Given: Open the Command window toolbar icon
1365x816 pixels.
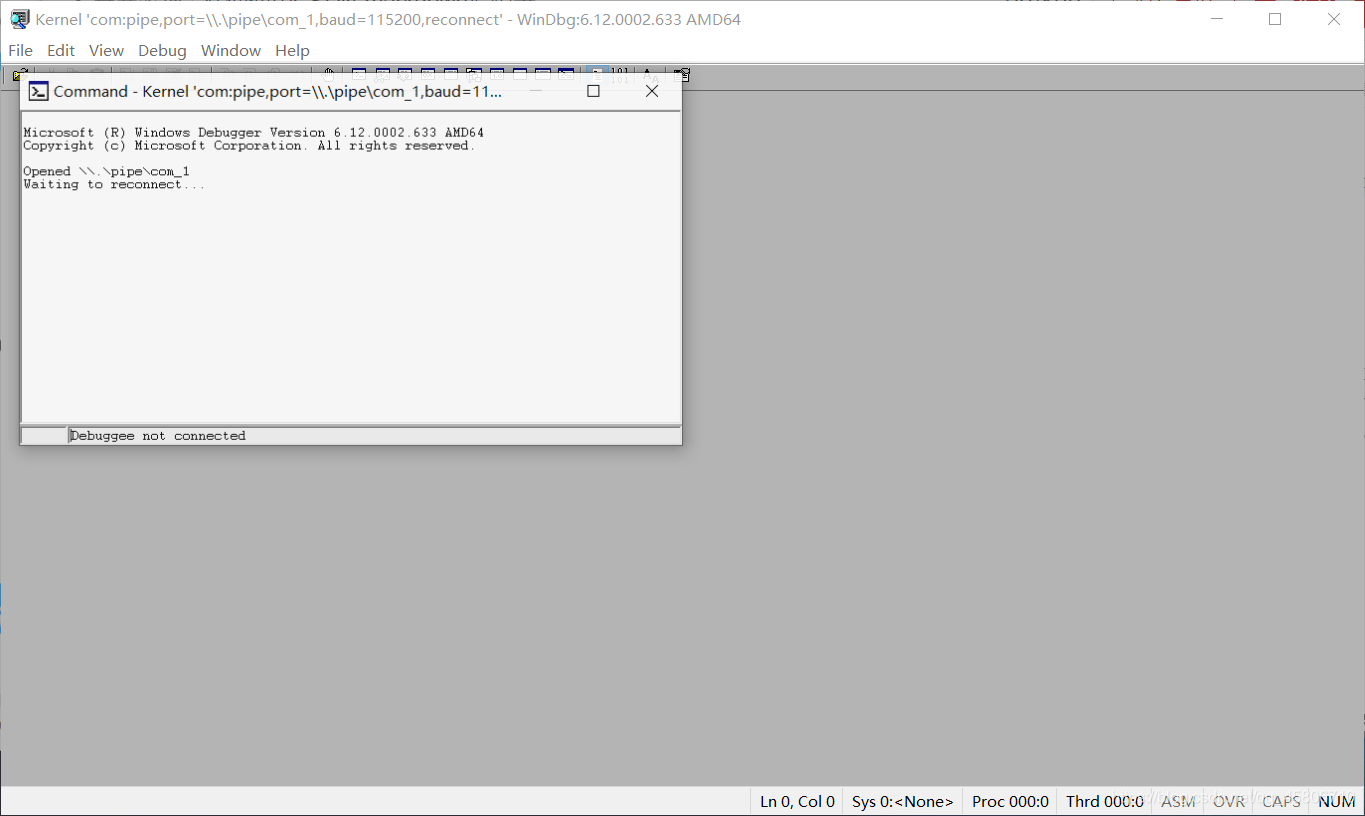Looking at the screenshot, I should coord(359,74).
